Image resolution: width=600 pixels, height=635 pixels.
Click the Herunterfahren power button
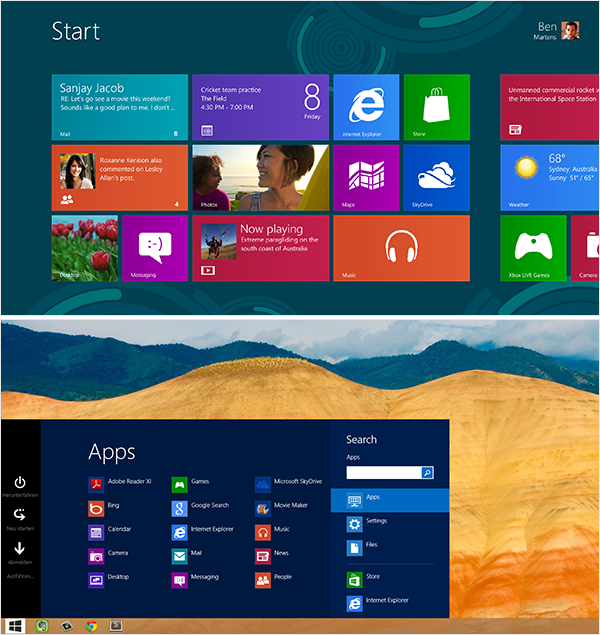tap(20, 484)
